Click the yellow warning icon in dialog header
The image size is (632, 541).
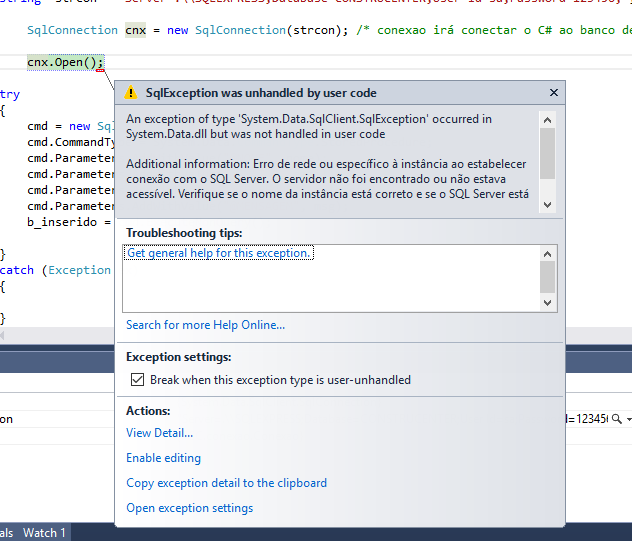pos(131,93)
